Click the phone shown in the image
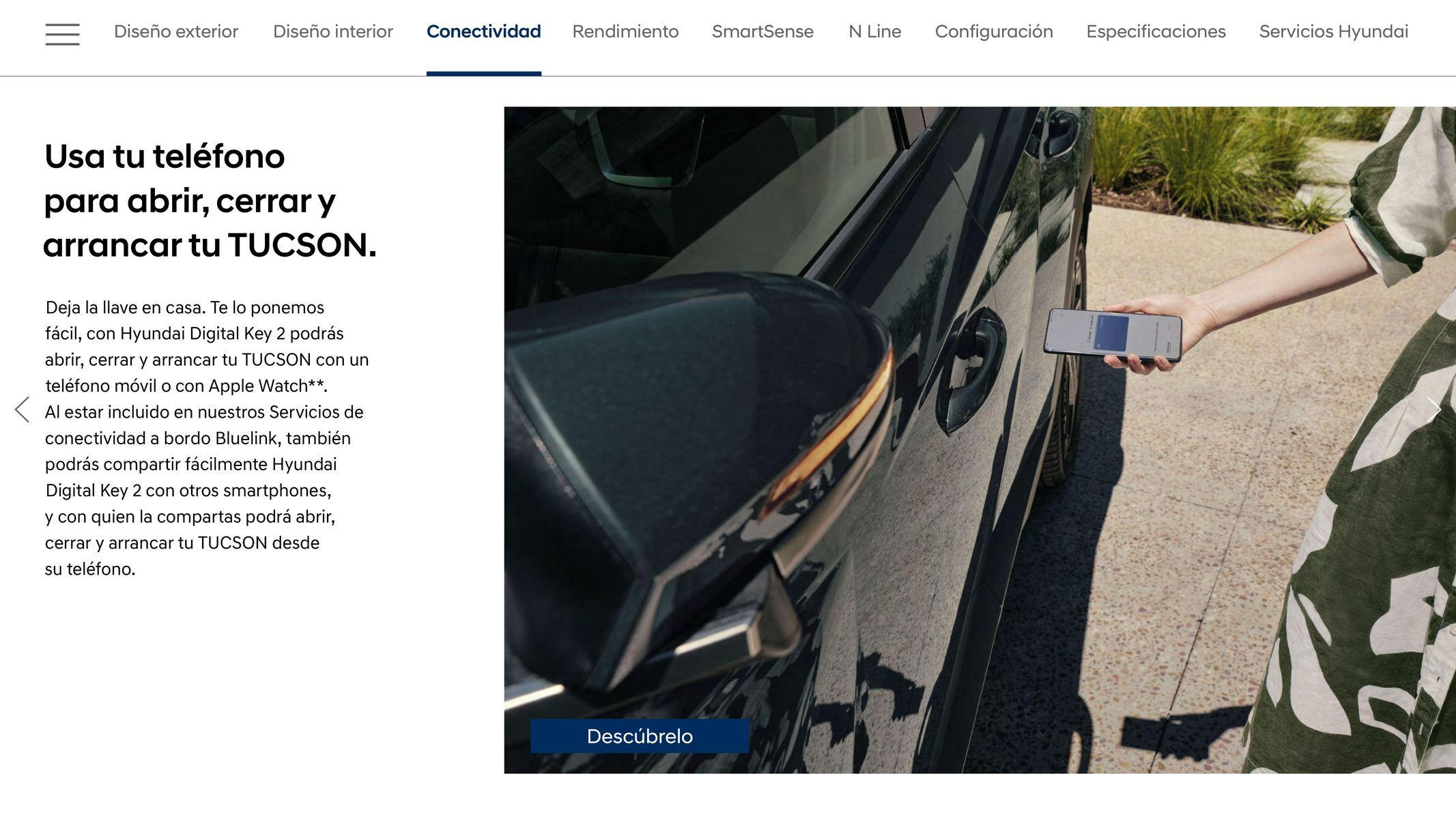The width and height of the screenshot is (1456, 819). click(1113, 334)
